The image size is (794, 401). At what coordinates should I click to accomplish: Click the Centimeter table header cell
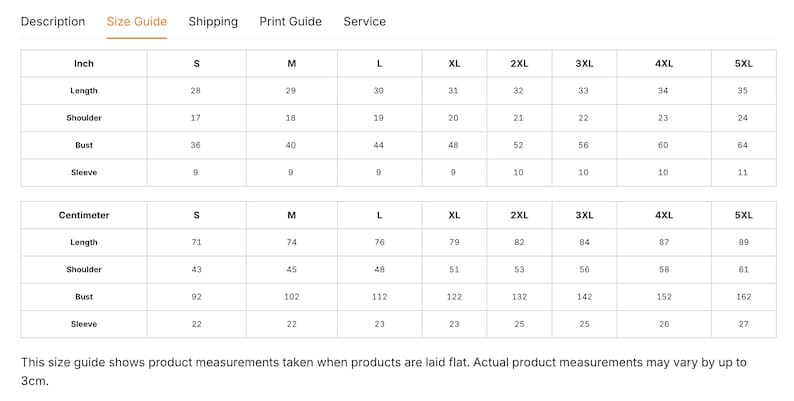84,215
